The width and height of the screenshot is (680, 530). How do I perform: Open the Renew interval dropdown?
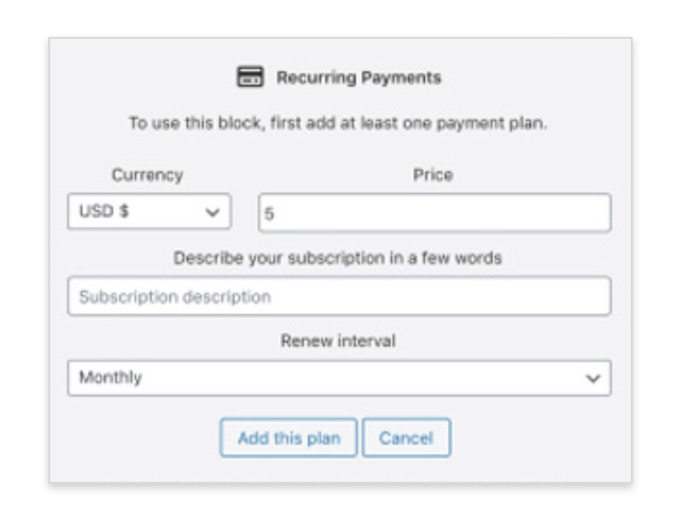point(340,378)
